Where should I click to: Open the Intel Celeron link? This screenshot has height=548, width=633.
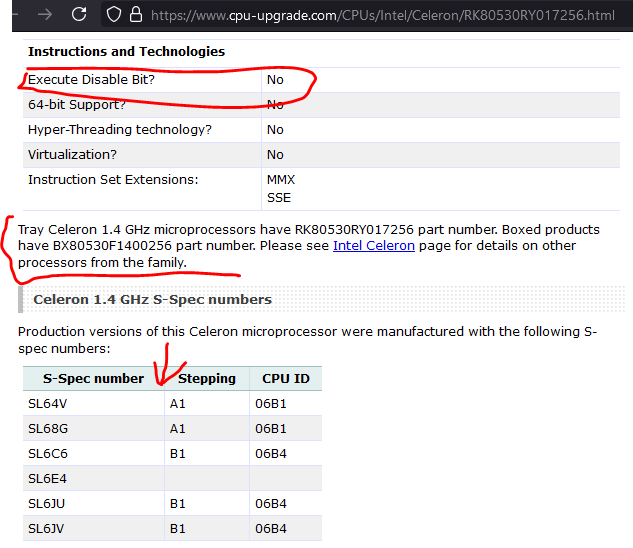pyautogui.click(x=374, y=246)
